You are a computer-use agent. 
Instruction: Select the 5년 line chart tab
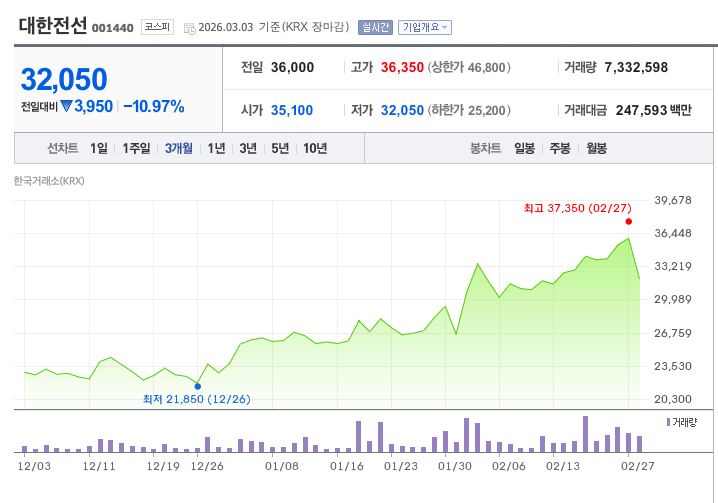tap(280, 148)
